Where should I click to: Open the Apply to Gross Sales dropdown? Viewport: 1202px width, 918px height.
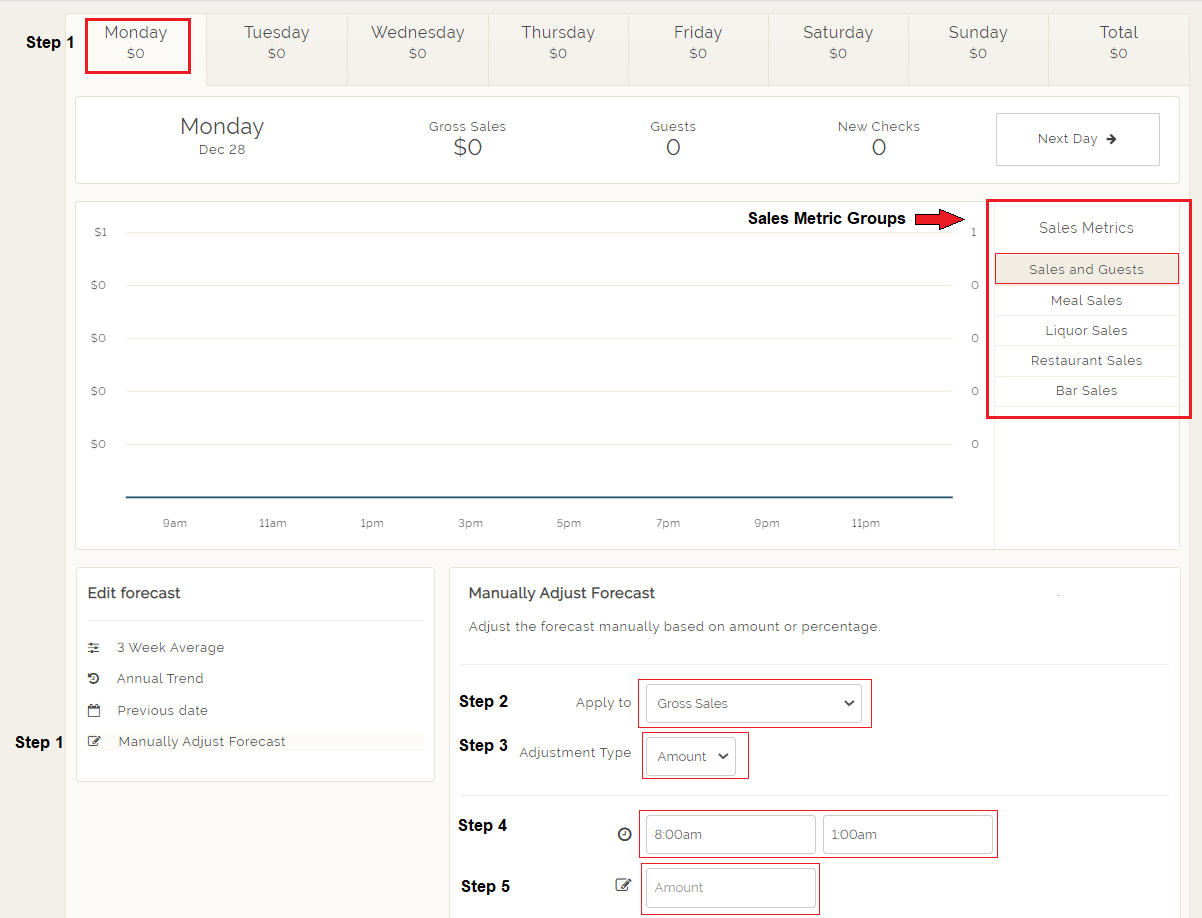point(754,703)
